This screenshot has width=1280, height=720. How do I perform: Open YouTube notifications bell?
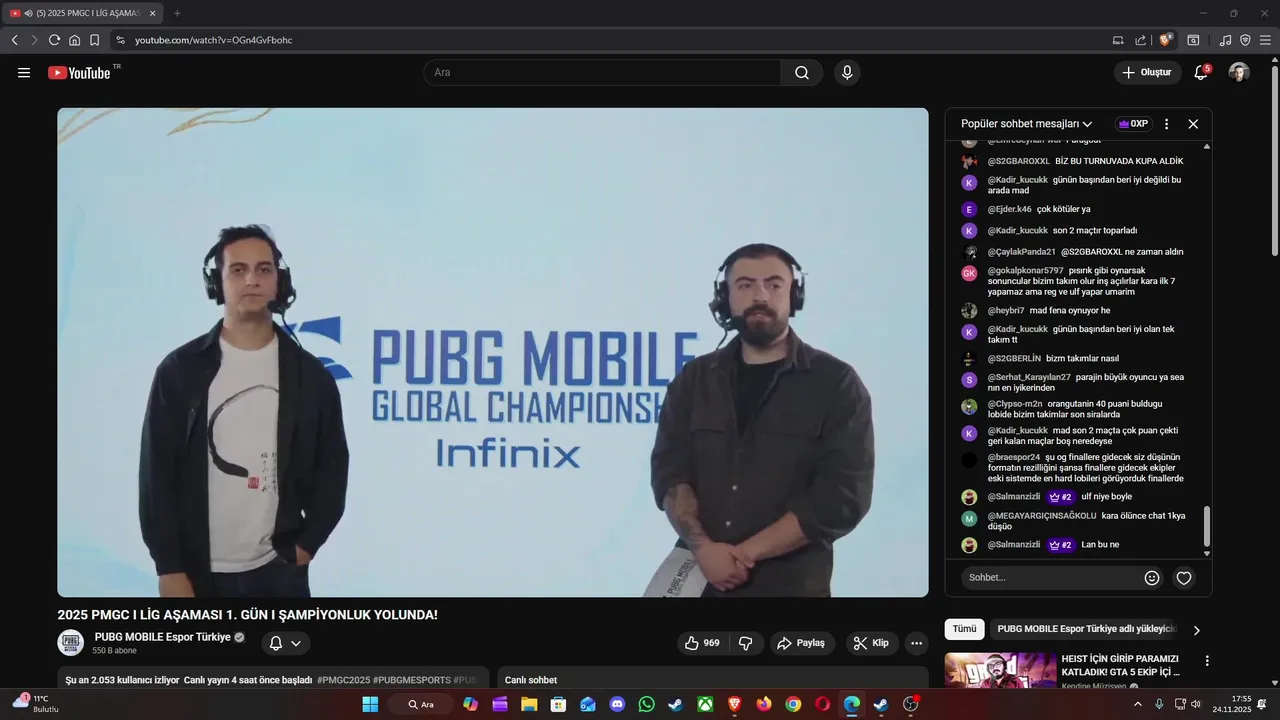1201,72
